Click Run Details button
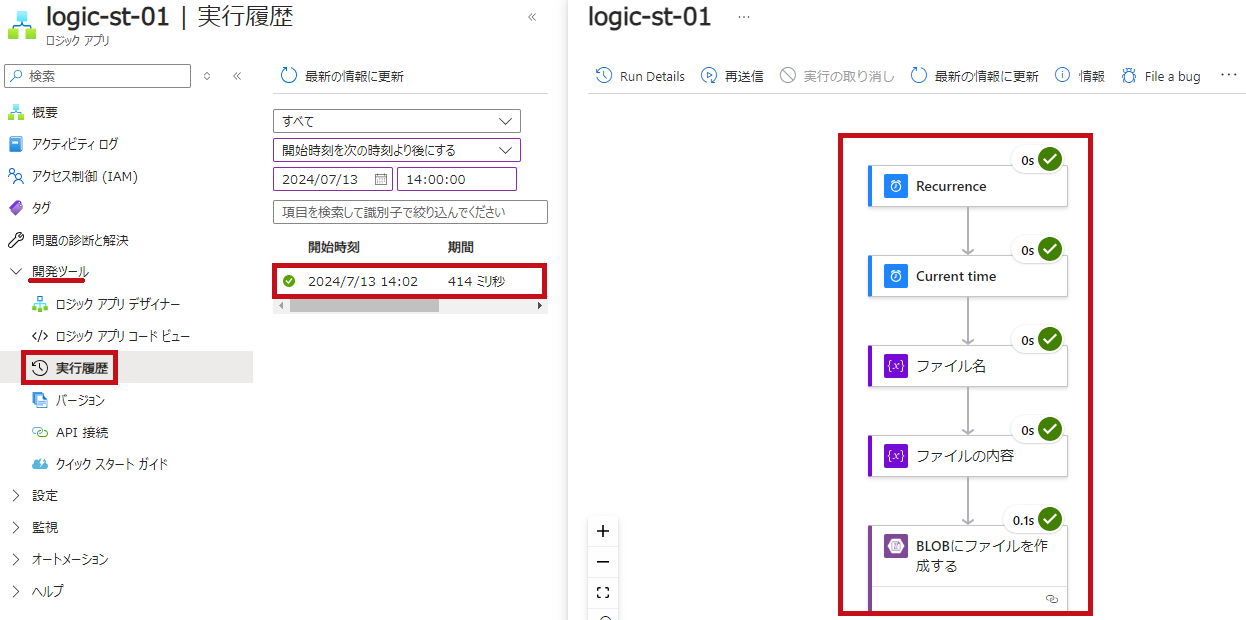 640,76
